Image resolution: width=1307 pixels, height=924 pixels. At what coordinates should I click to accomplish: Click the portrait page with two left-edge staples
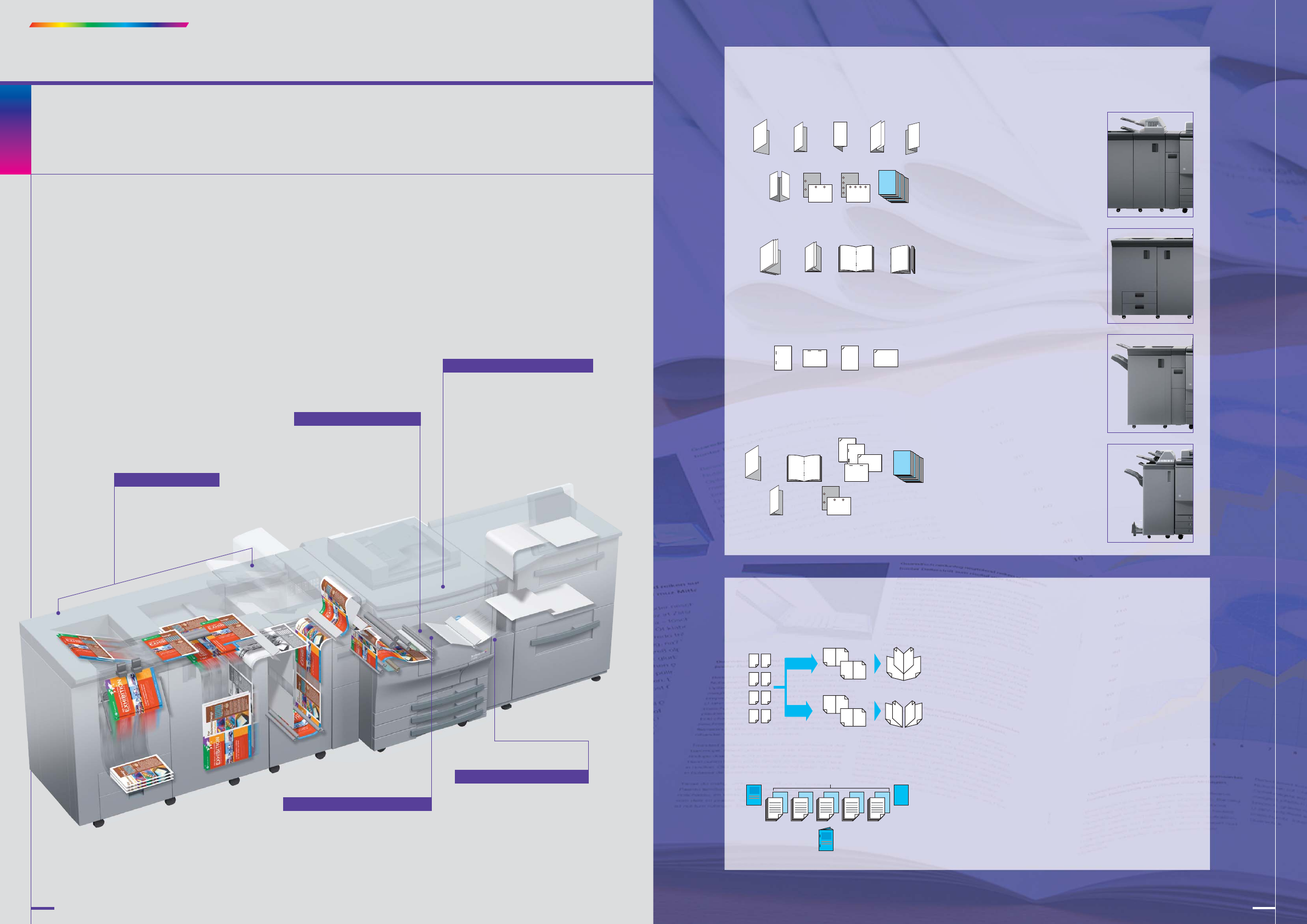pyautogui.click(x=783, y=358)
